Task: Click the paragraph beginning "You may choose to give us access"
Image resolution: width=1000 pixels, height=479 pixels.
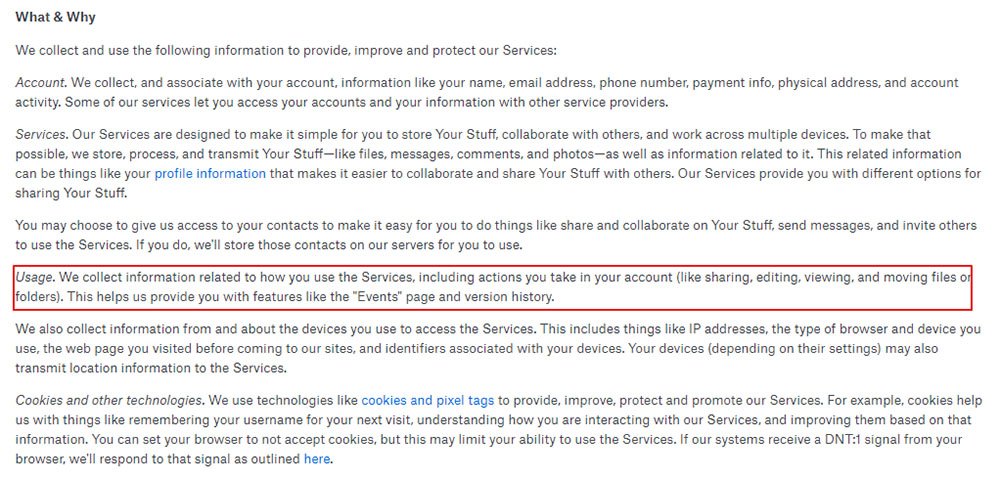Action: 496,235
